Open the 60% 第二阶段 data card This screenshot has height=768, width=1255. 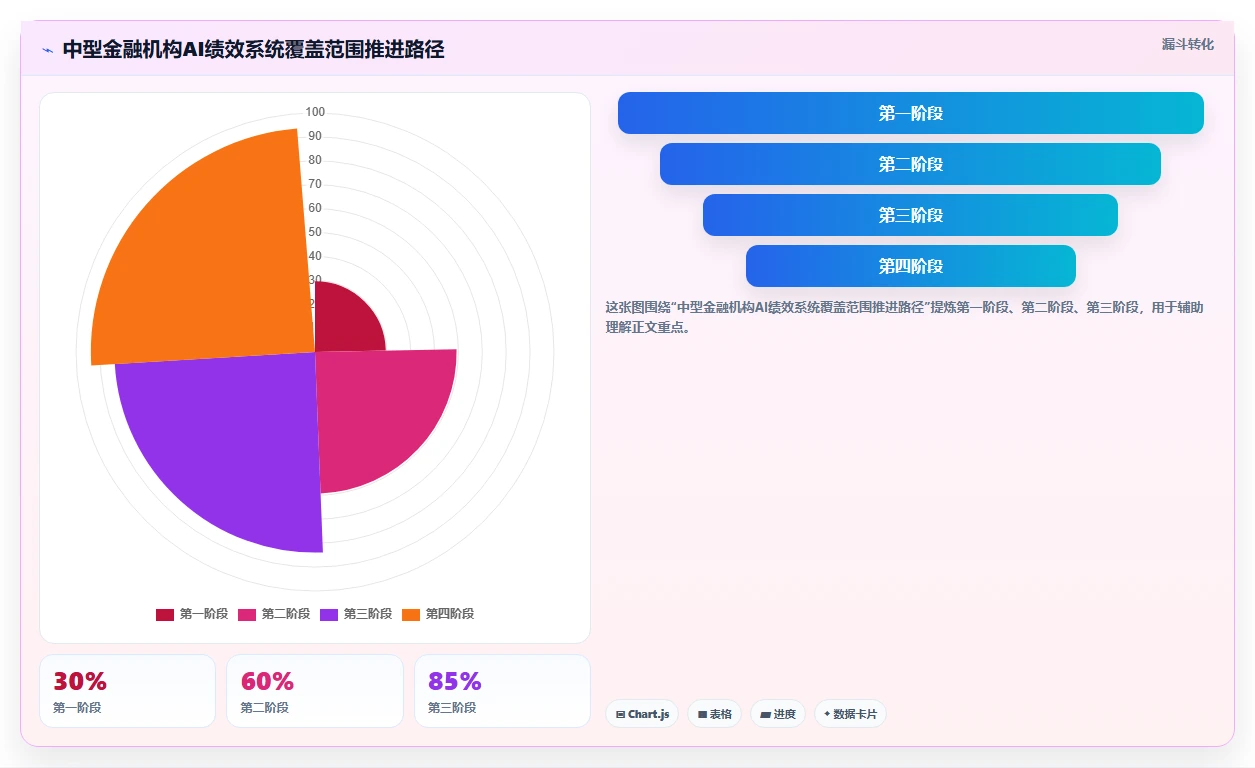point(315,691)
